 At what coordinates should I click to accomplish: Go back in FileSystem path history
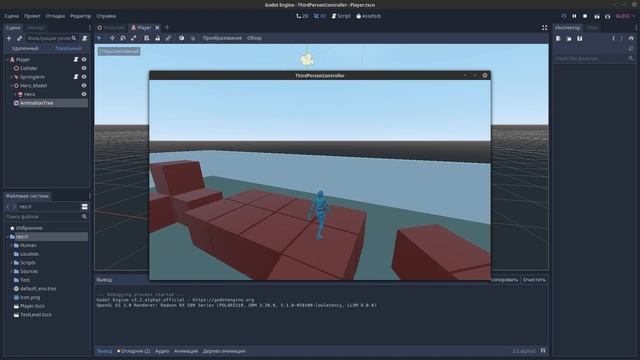click(8, 207)
